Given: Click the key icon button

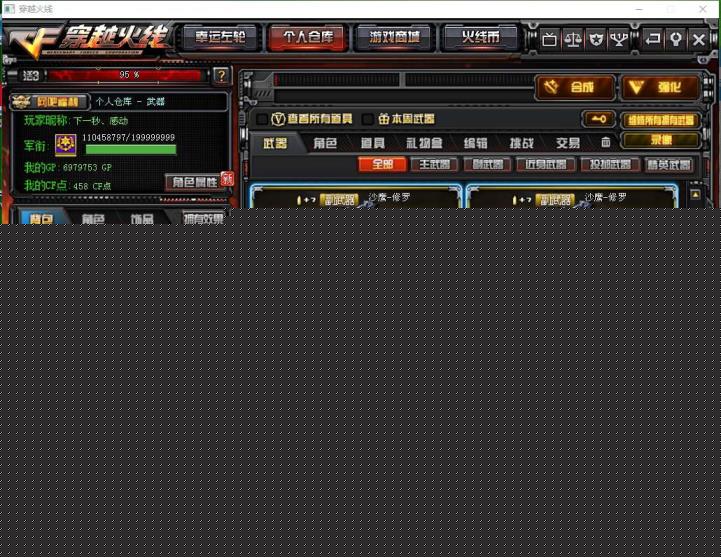Looking at the screenshot, I should click(x=598, y=120).
